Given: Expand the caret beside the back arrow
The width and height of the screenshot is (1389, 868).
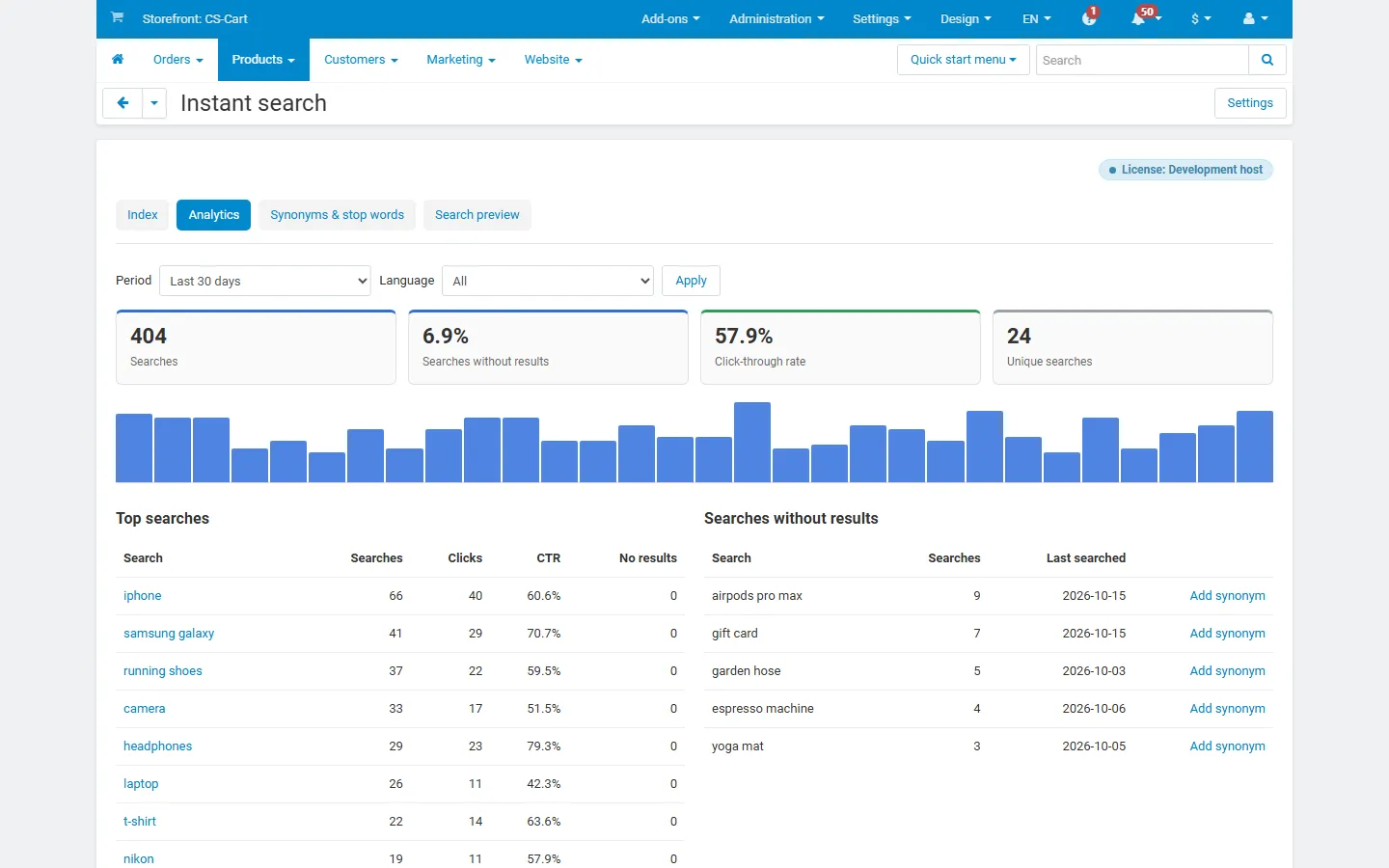Looking at the screenshot, I should (154, 103).
